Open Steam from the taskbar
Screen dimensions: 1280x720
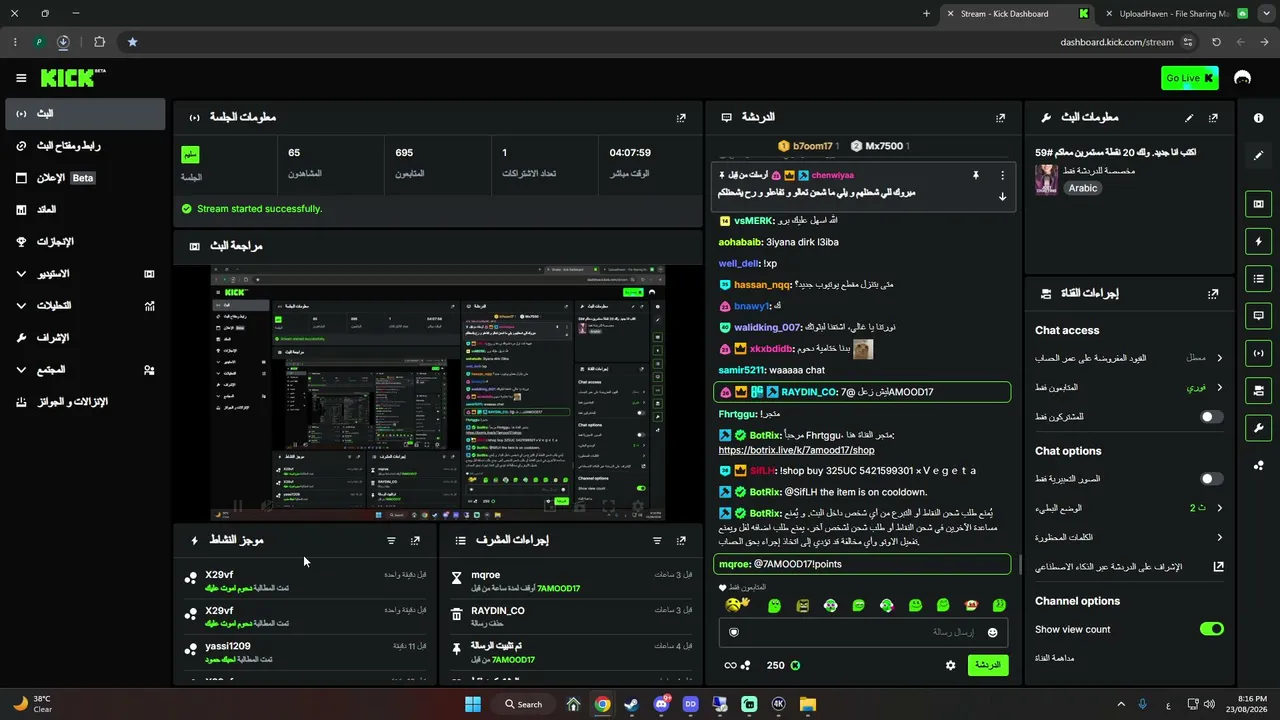point(631,704)
